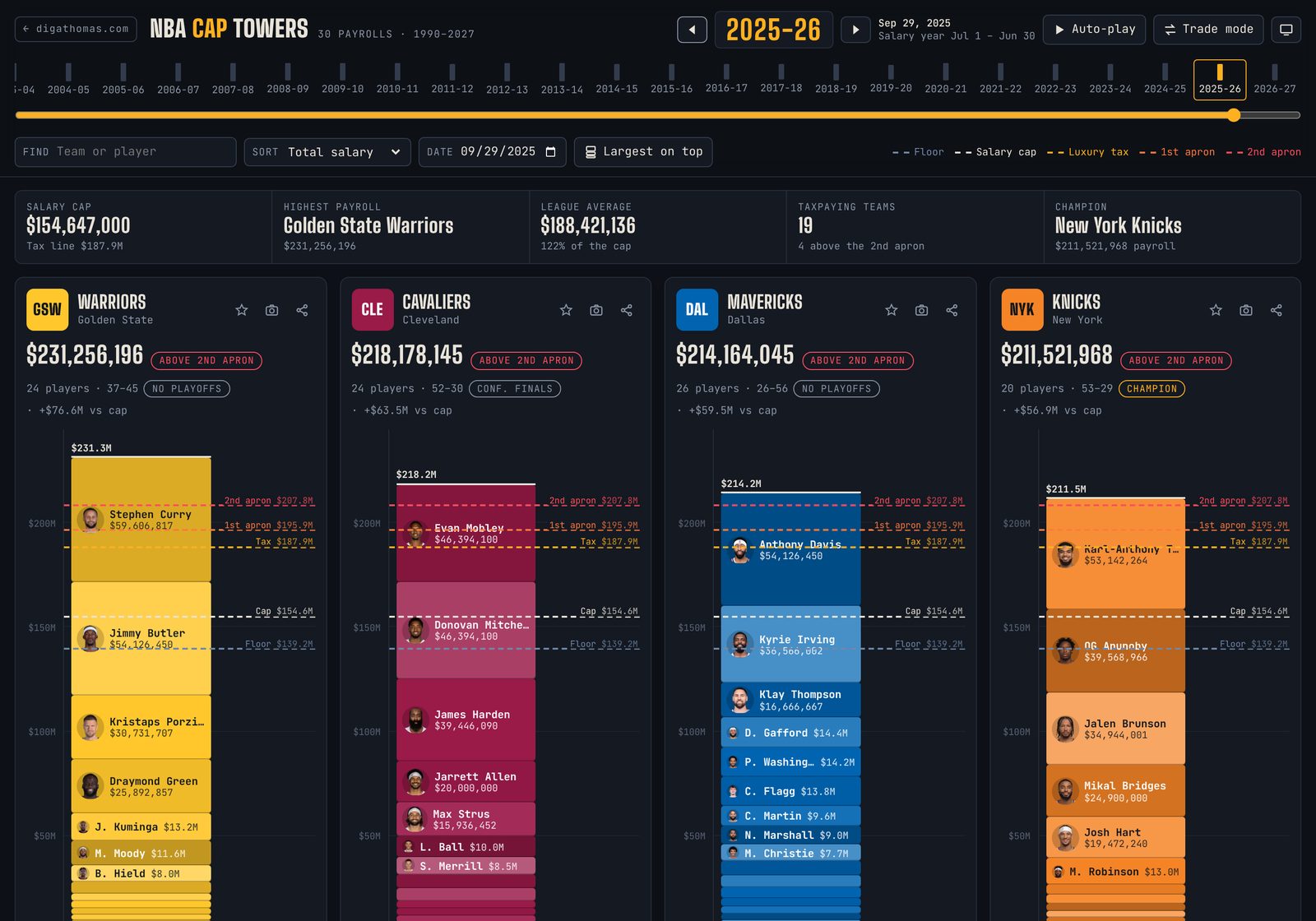
Task: Take a snapshot of the Warriors card
Action: tap(271, 310)
